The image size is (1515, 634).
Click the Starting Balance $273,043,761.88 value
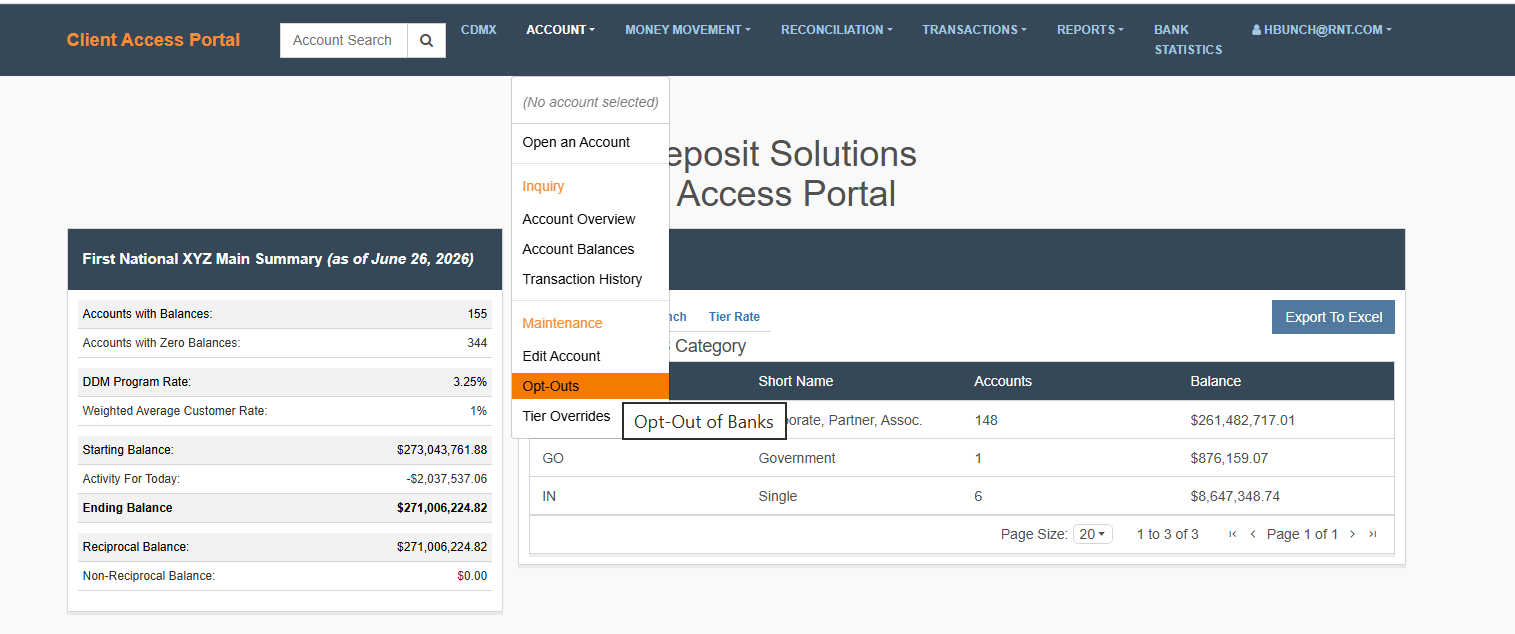point(442,450)
